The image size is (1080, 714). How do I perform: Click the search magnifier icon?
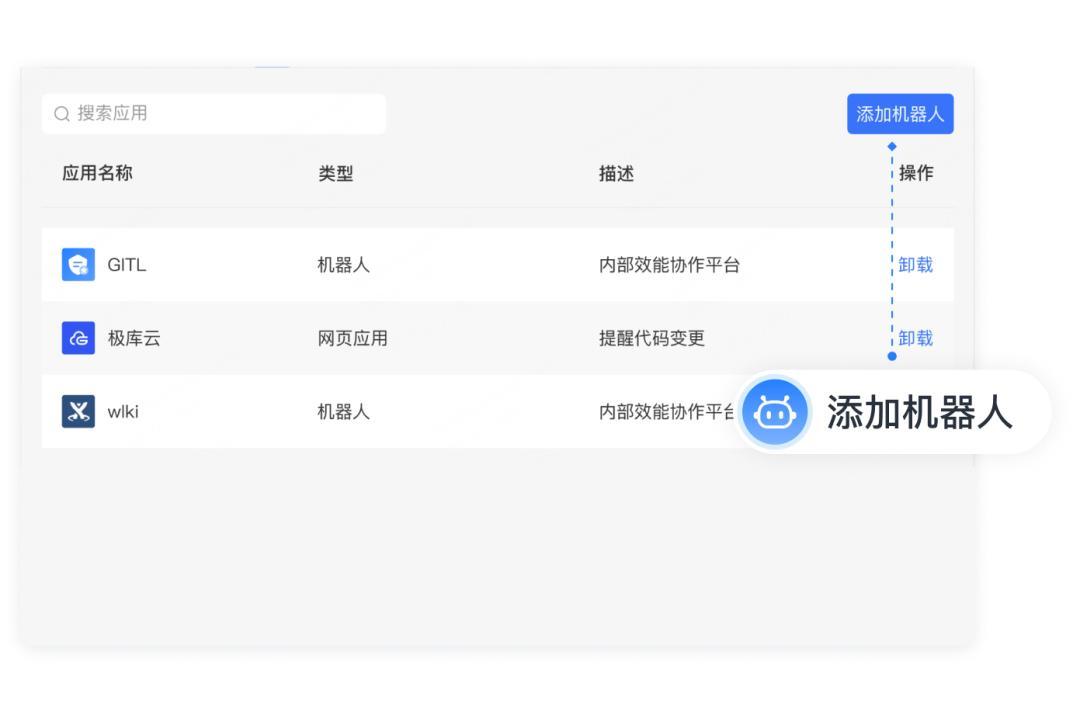pyautogui.click(x=62, y=114)
